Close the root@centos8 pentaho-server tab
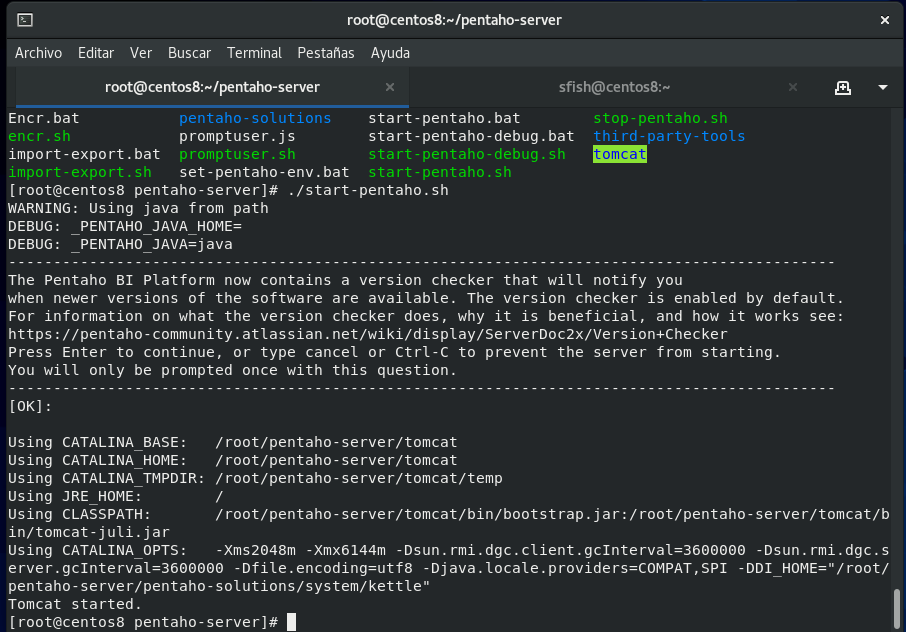The width and height of the screenshot is (906, 632). tap(390, 87)
